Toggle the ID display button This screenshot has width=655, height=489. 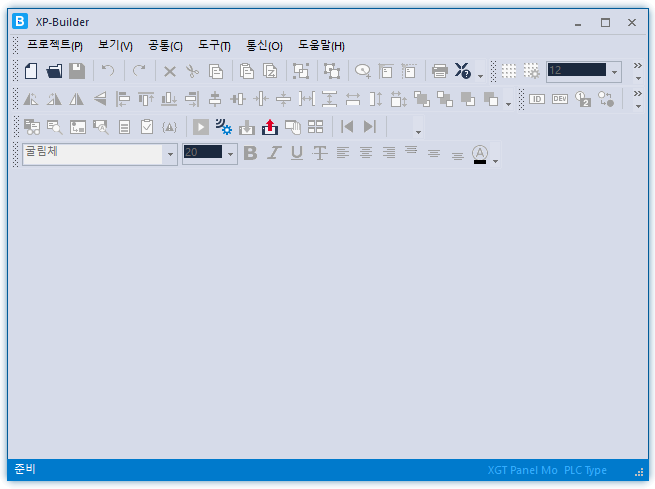[x=537, y=99]
